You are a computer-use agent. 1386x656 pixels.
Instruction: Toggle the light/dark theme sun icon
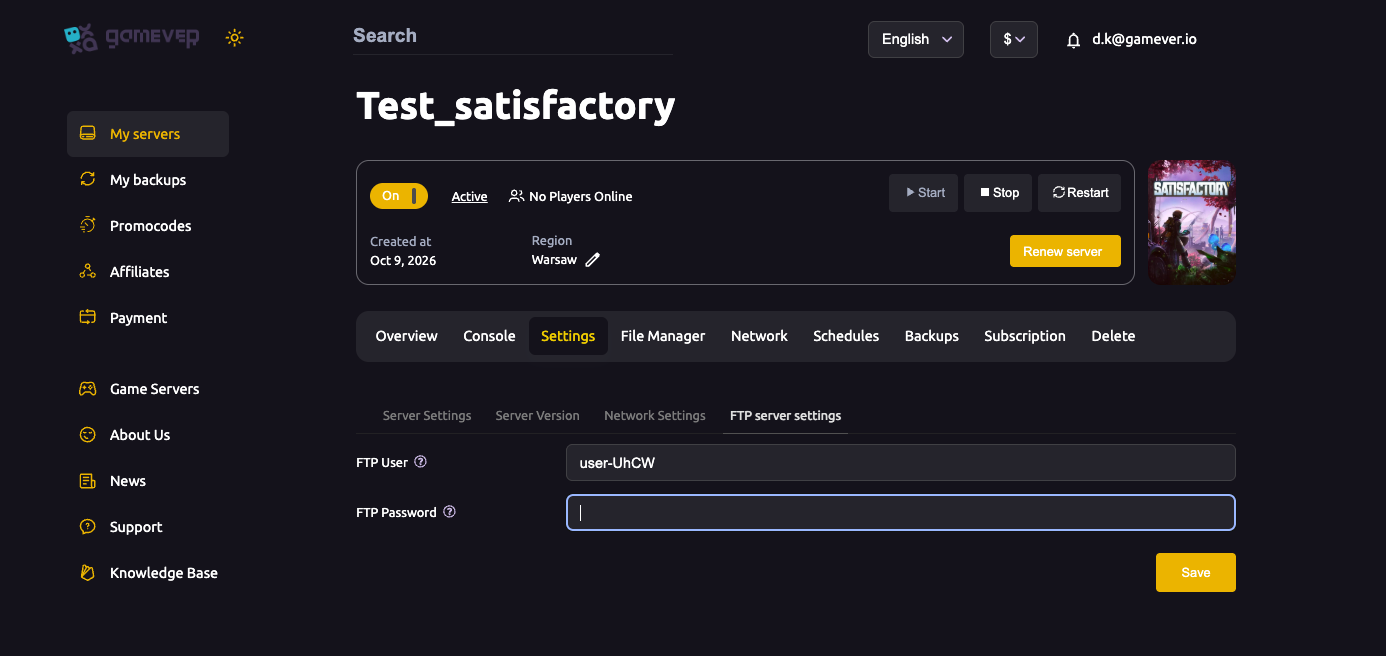point(235,38)
